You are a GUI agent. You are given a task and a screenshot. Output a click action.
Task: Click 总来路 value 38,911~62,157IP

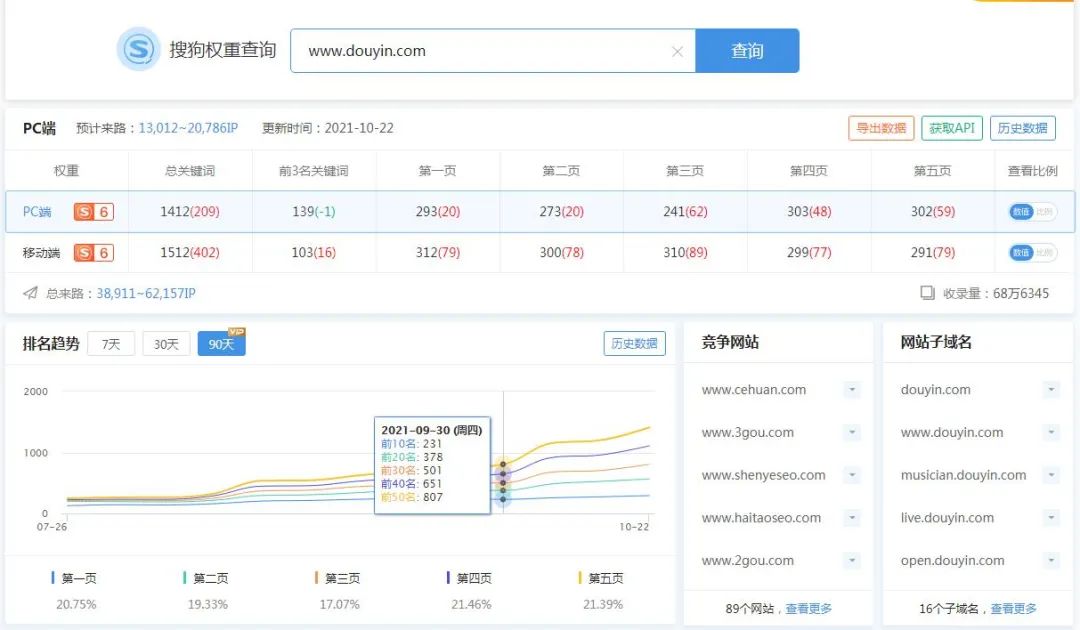pos(146,293)
